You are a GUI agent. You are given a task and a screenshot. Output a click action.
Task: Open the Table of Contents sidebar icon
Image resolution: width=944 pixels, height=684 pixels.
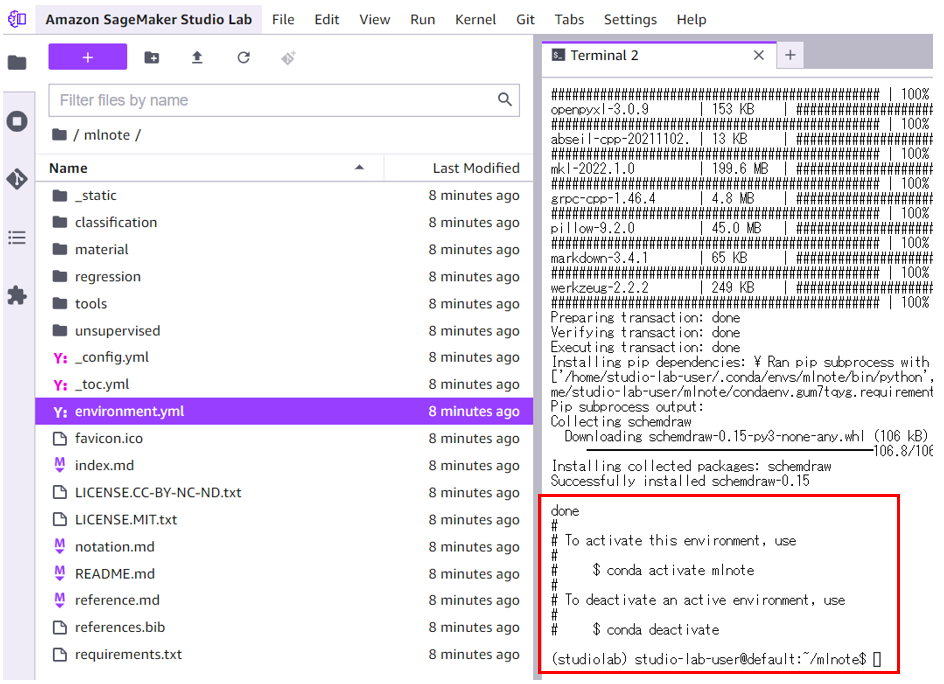17,237
